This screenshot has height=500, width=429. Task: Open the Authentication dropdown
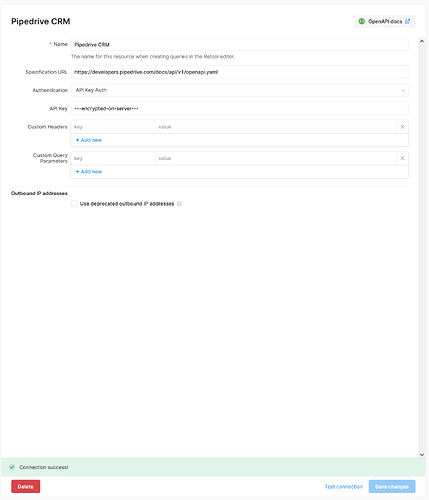pos(240,90)
